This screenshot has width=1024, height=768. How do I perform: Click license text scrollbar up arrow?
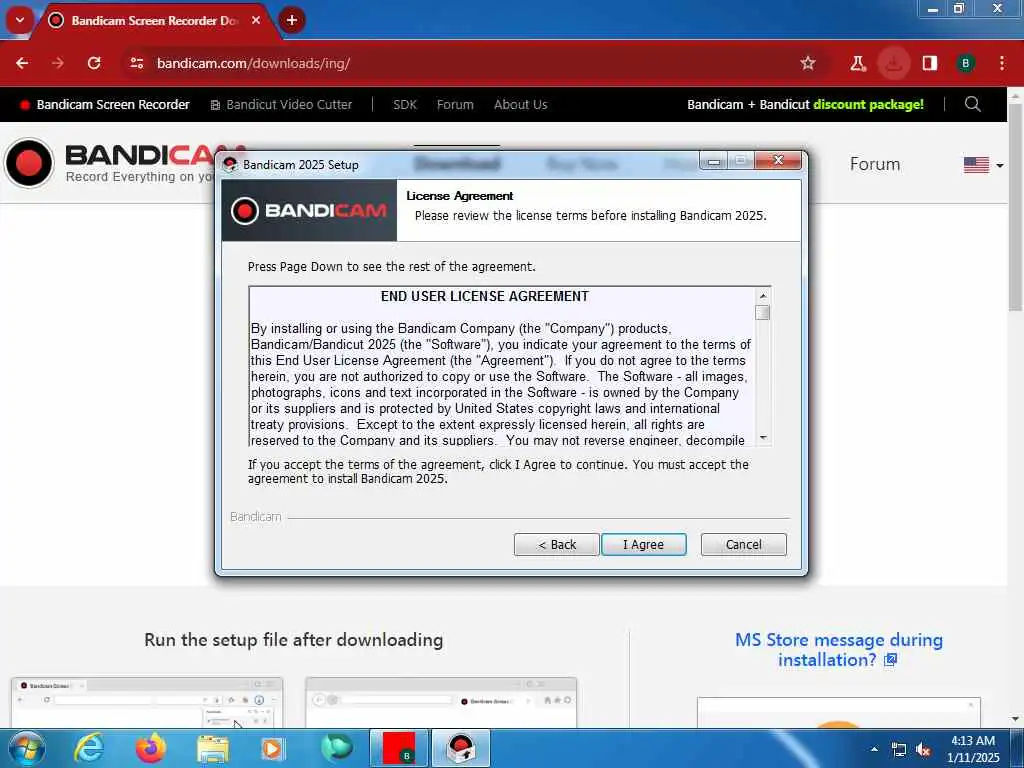point(763,296)
